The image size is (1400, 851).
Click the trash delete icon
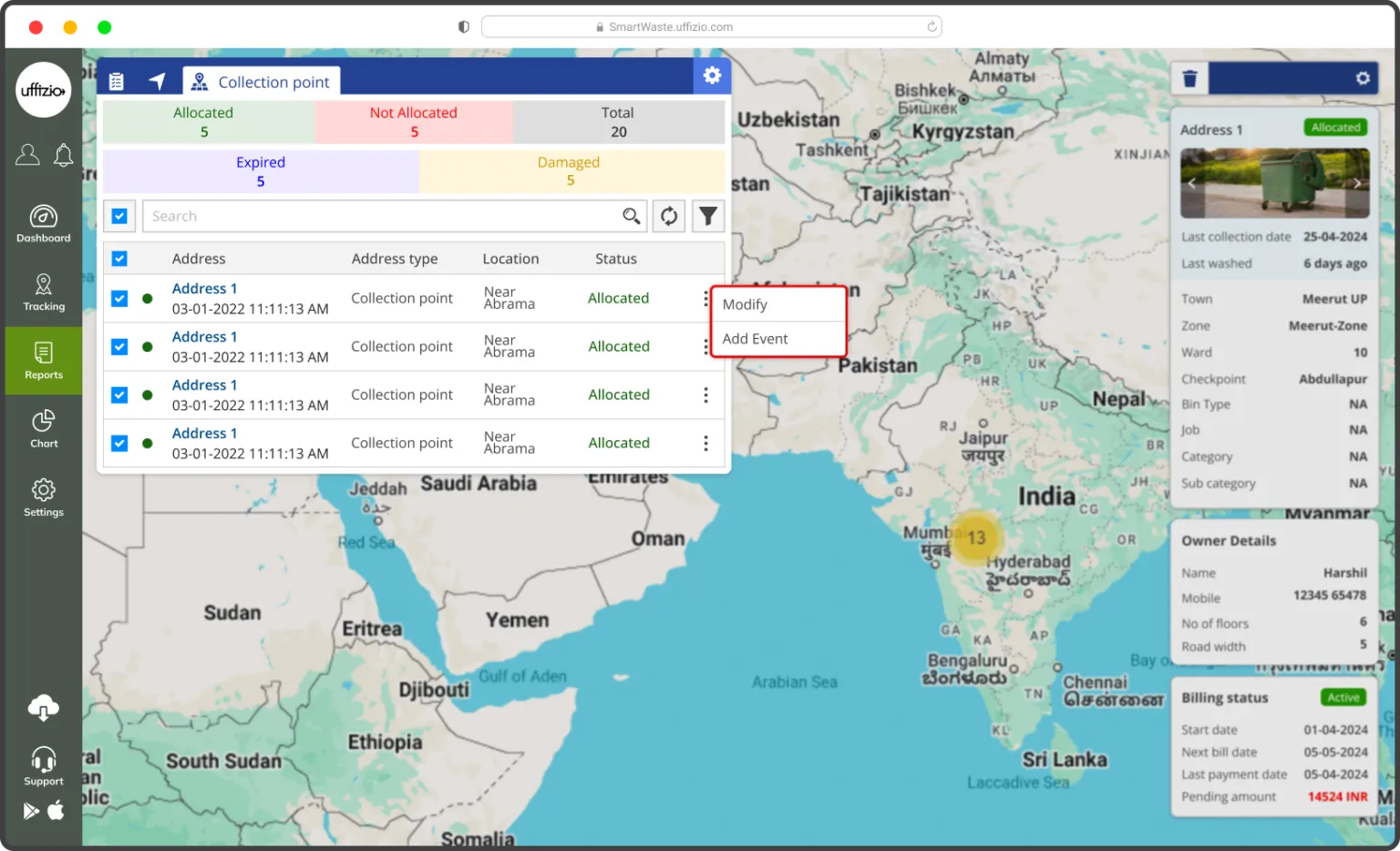(1189, 78)
